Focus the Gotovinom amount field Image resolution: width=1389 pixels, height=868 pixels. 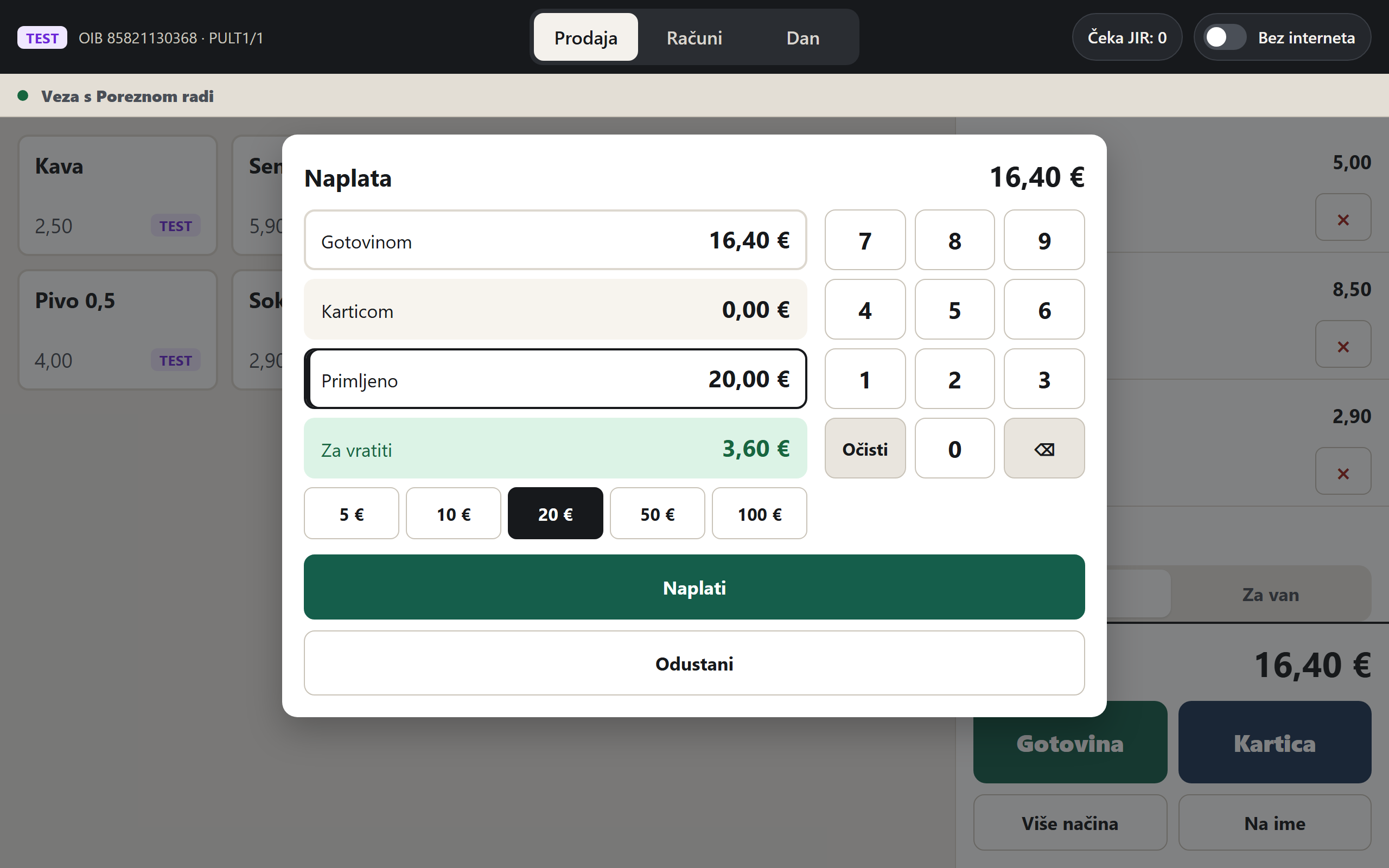click(555, 240)
